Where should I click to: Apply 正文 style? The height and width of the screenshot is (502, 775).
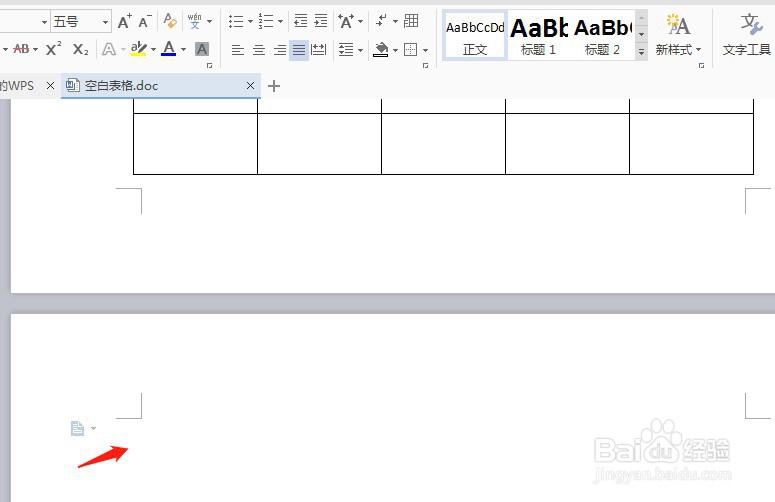[475, 37]
